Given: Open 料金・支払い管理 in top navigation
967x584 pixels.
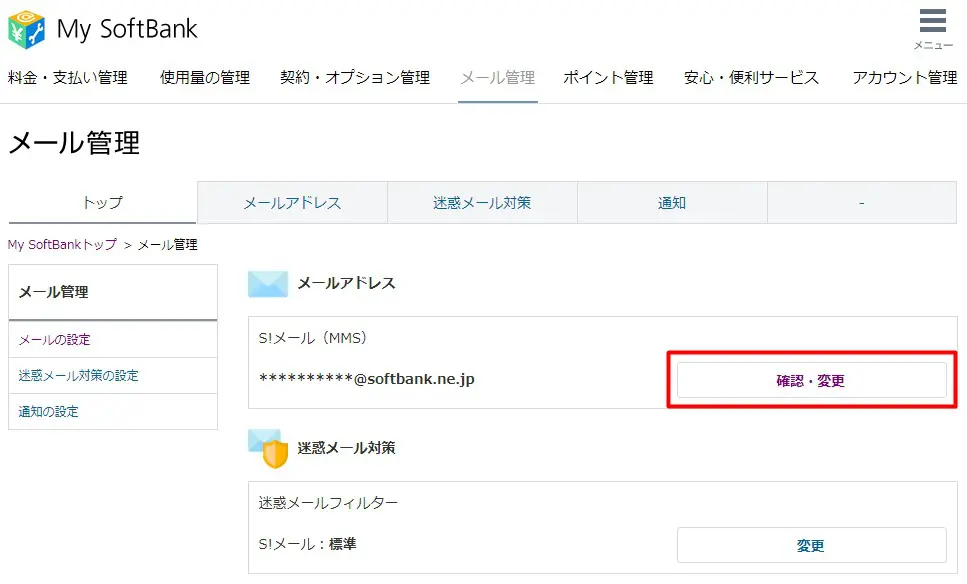Looking at the screenshot, I should click(x=68, y=78).
